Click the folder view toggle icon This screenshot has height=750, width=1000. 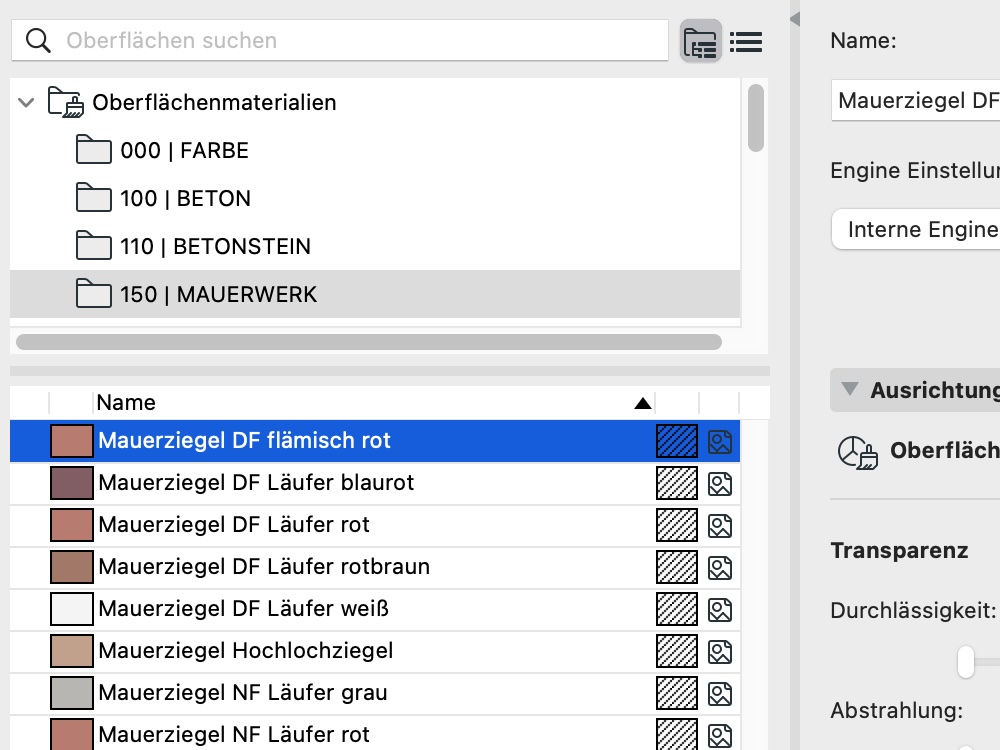pyautogui.click(x=700, y=42)
